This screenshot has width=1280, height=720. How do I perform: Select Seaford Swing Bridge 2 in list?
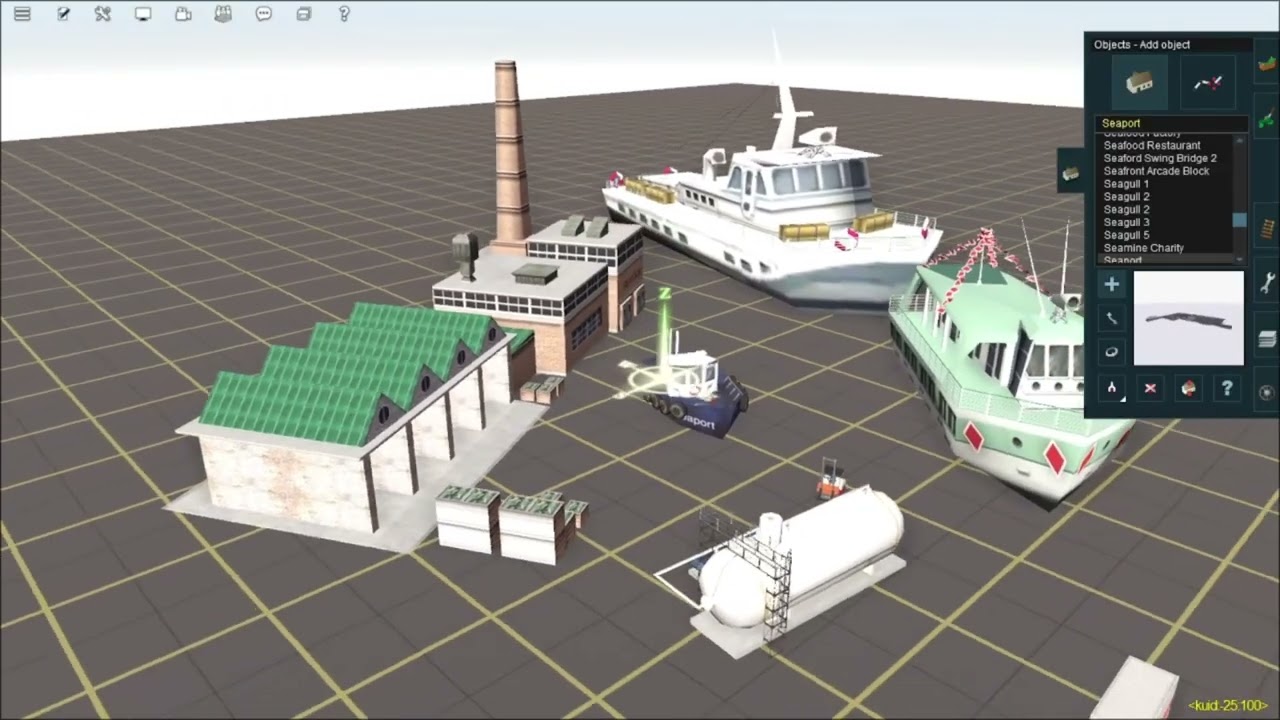click(x=1160, y=158)
